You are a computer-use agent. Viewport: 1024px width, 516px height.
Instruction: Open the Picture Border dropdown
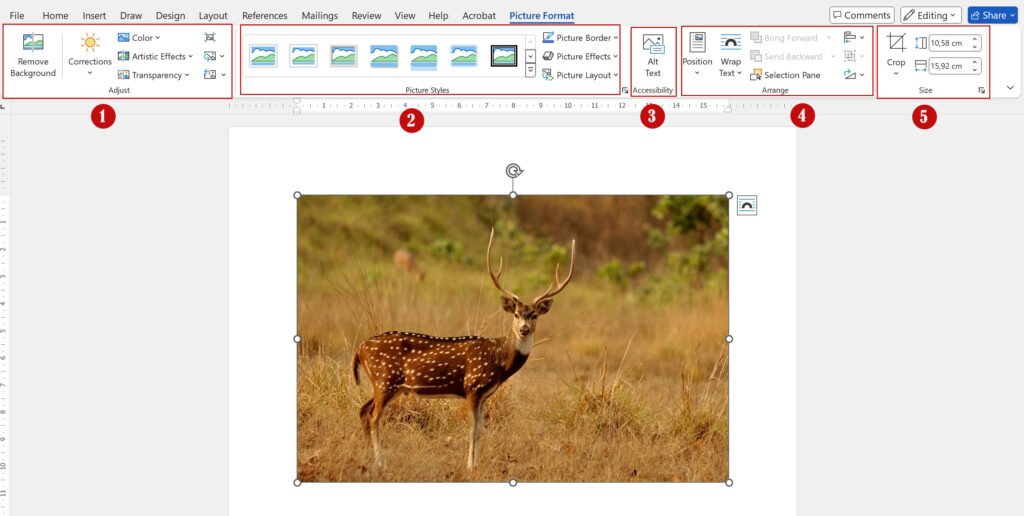pos(580,38)
